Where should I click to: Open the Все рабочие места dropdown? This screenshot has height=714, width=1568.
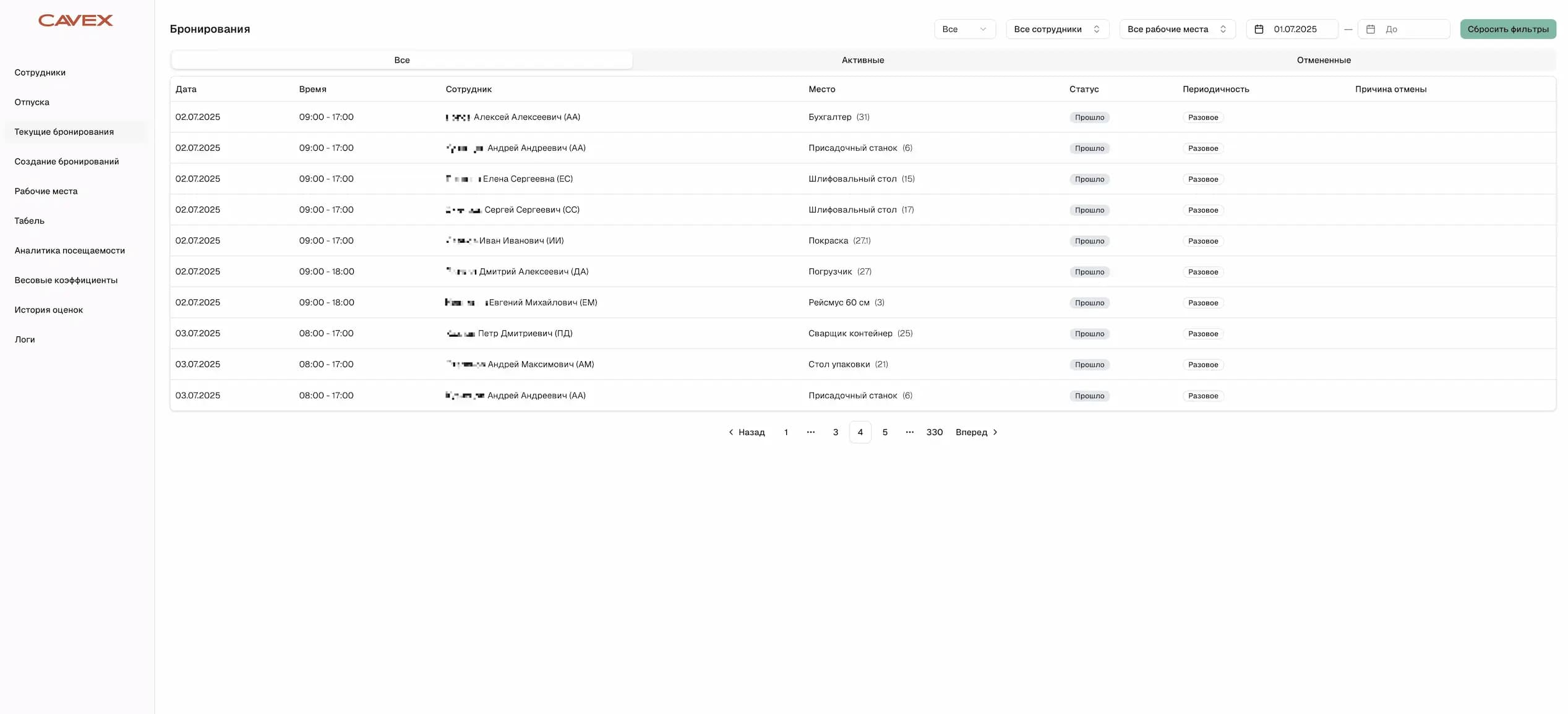point(1176,28)
